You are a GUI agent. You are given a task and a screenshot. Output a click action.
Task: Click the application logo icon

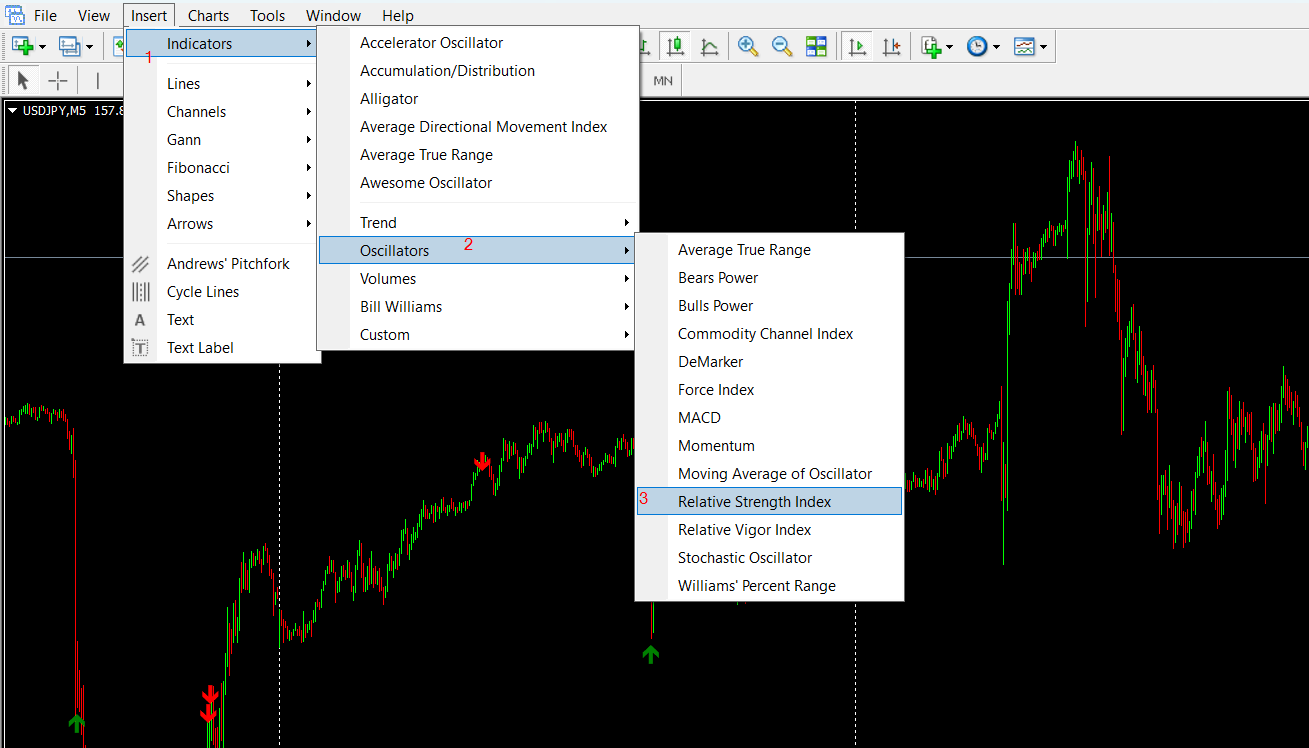[14, 14]
